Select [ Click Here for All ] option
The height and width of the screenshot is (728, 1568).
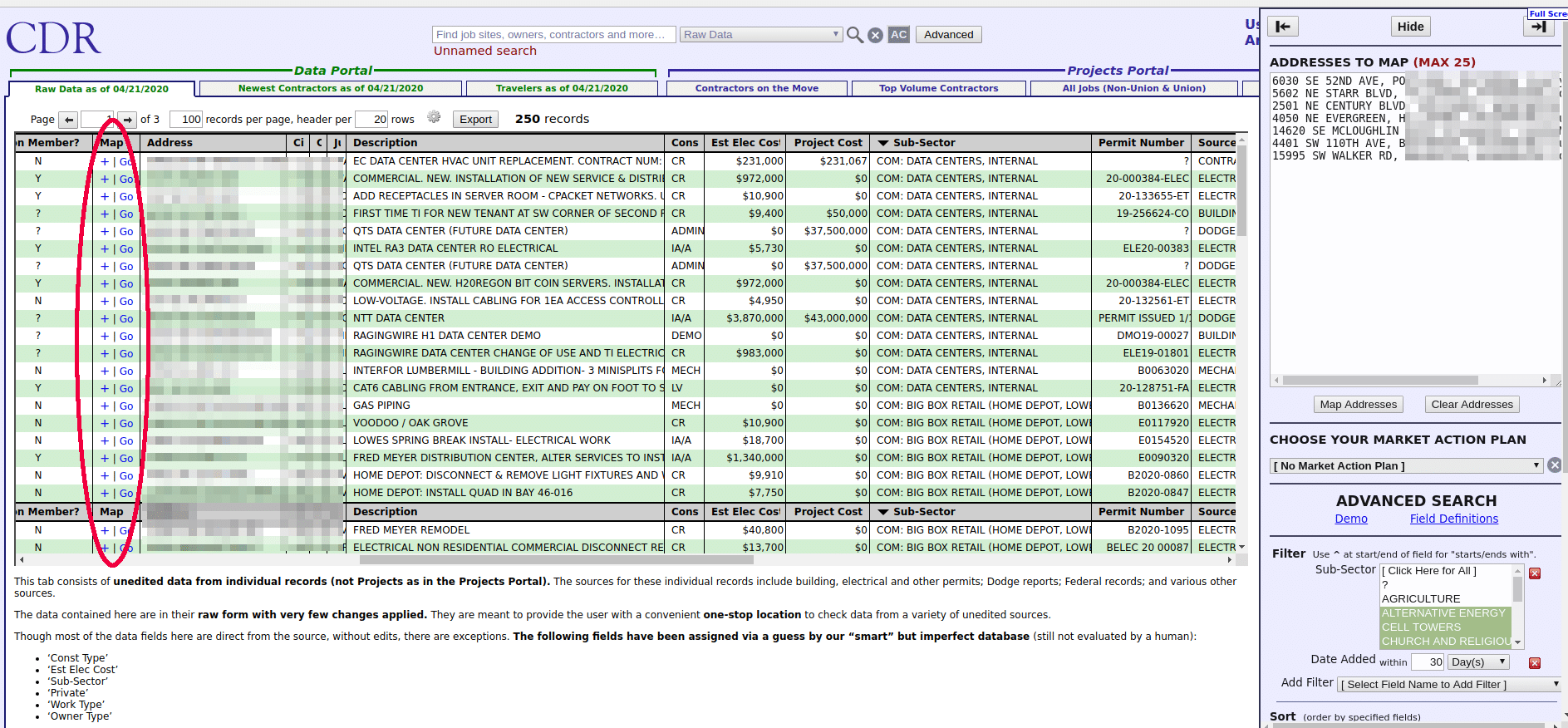[x=1445, y=571]
